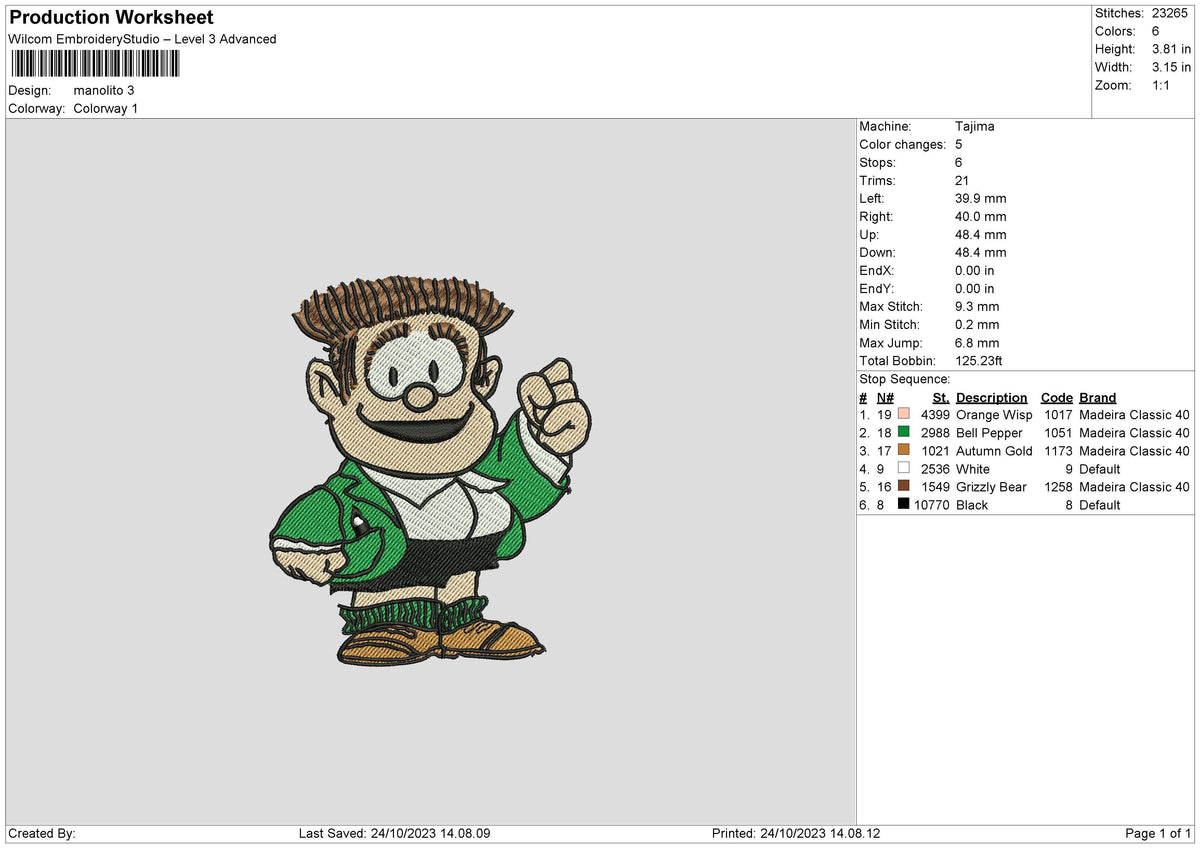Image resolution: width=1200 pixels, height=848 pixels.
Task: Click the 'Brand' column header
Action: (x=1097, y=397)
